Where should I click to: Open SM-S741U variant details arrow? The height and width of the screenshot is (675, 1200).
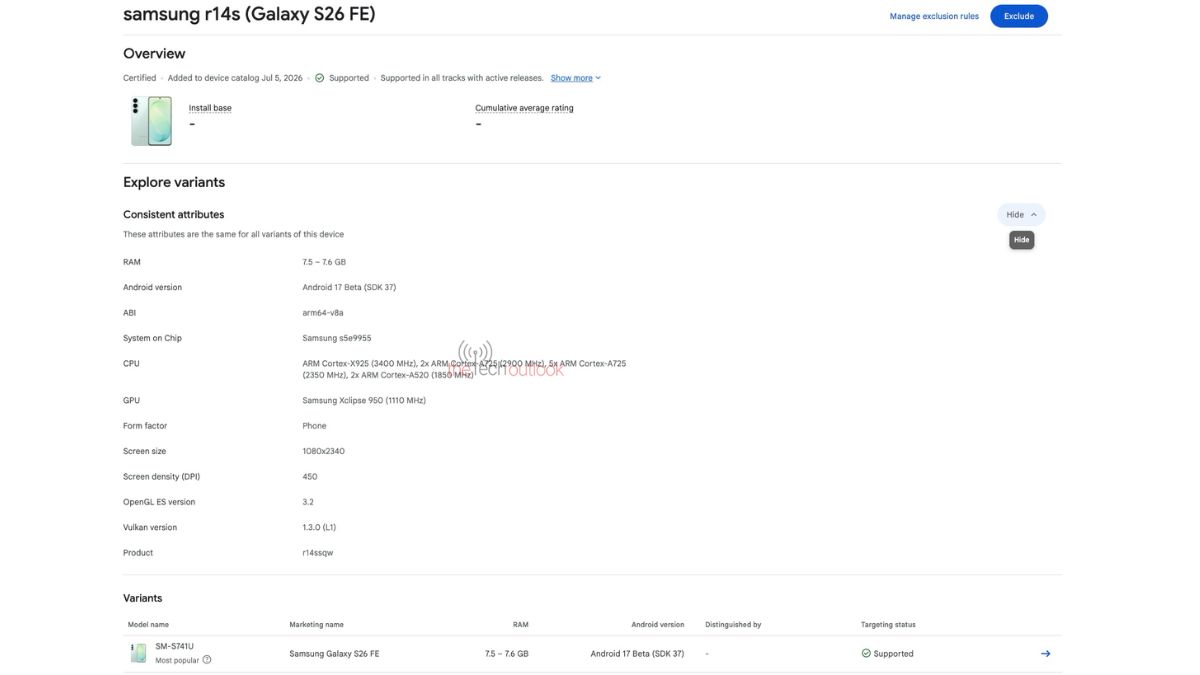tap(1045, 654)
